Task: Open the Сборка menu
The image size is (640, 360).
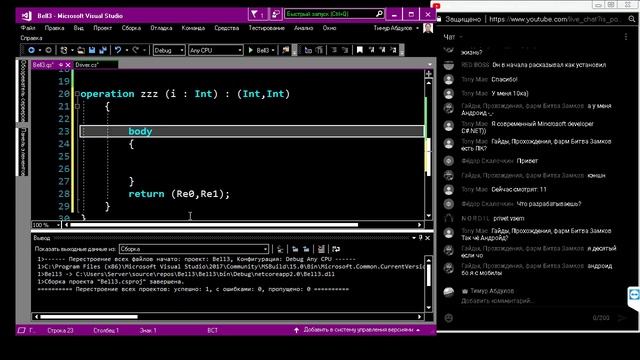Action: click(131, 28)
